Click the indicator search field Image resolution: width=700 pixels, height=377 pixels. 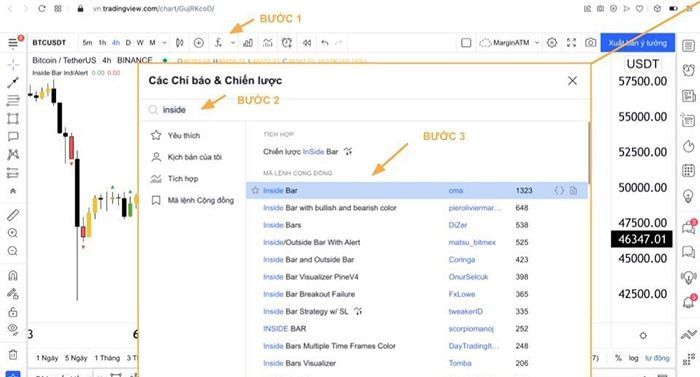[364, 110]
